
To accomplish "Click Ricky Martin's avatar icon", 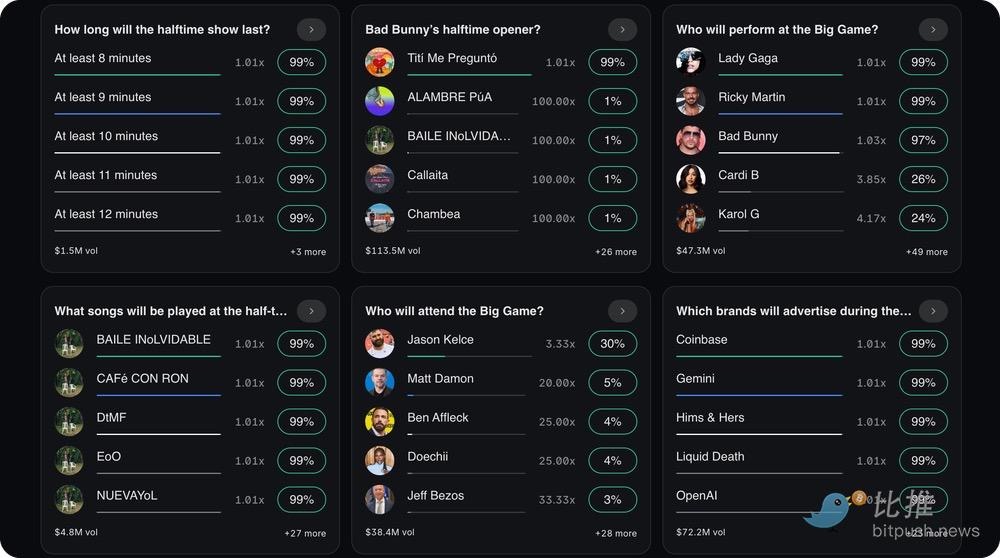I will click(x=690, y=101).
